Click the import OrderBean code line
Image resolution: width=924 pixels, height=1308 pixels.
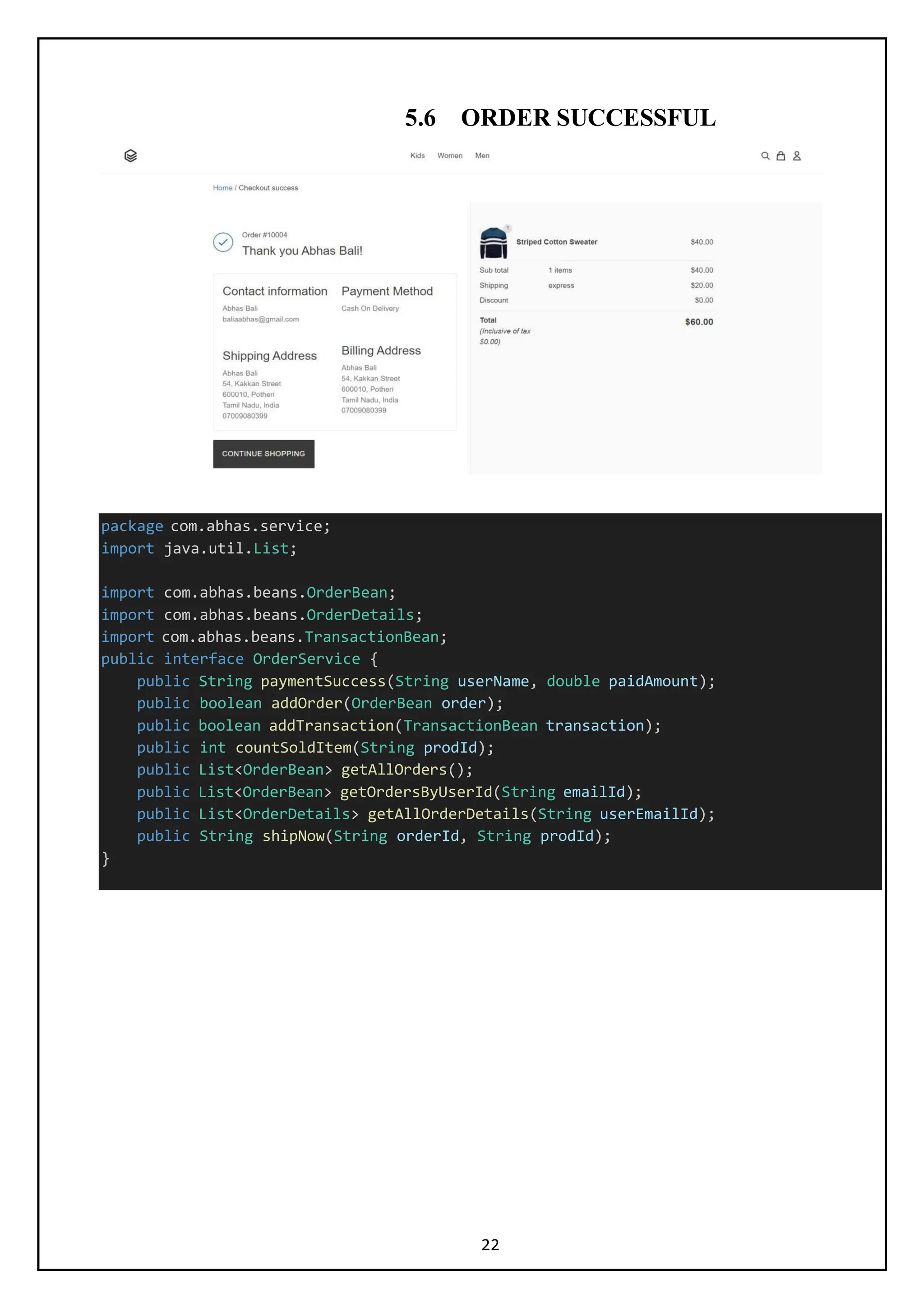point(248,593)
